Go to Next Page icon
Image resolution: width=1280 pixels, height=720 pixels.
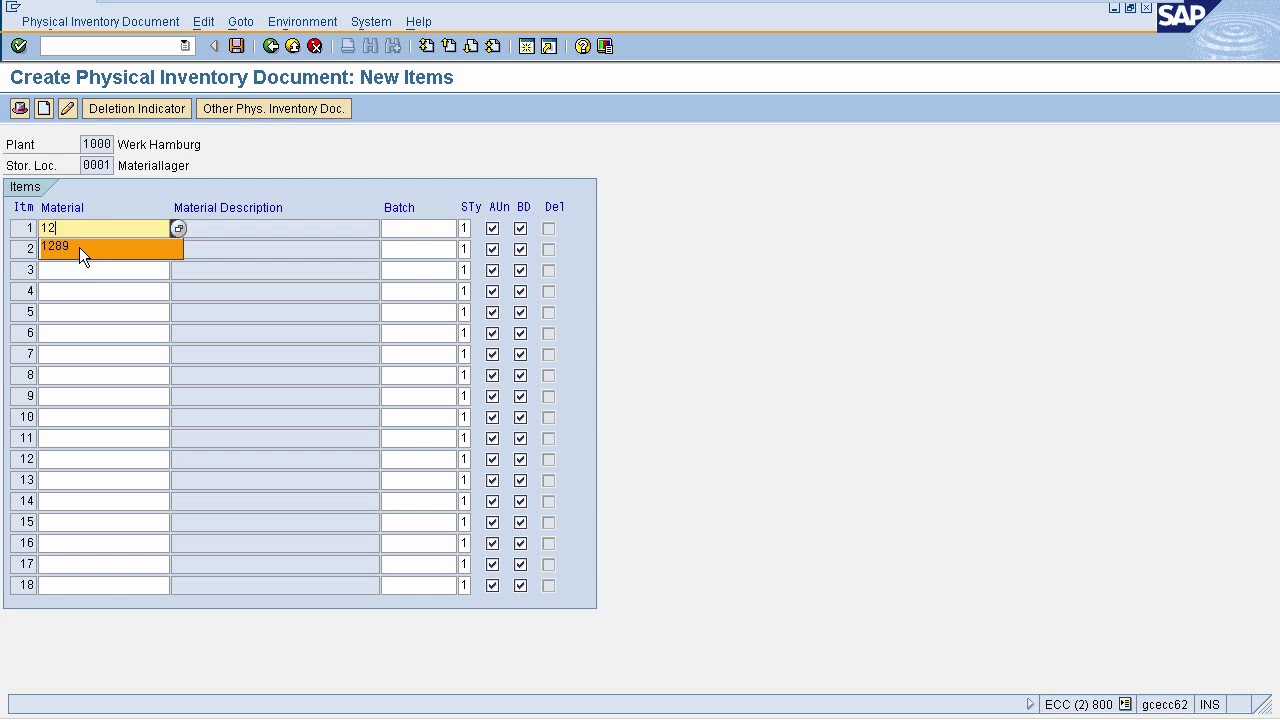tap(471, 46)
